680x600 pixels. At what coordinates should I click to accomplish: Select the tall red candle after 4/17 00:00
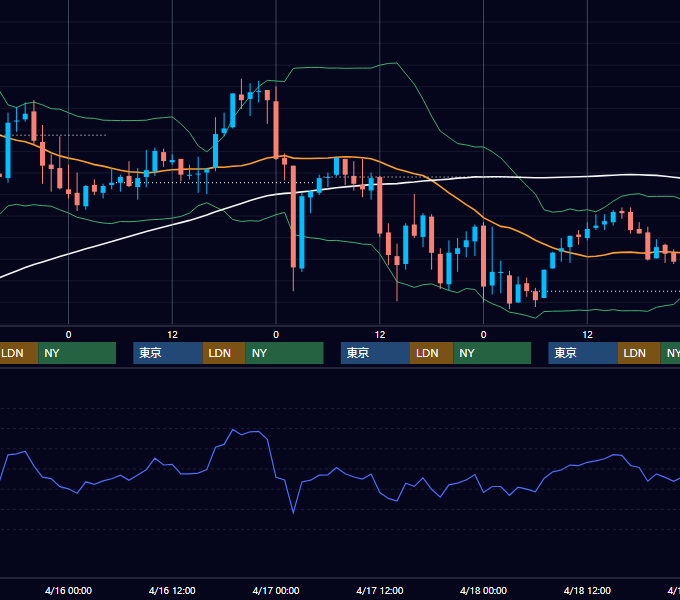tap(293, 217)
